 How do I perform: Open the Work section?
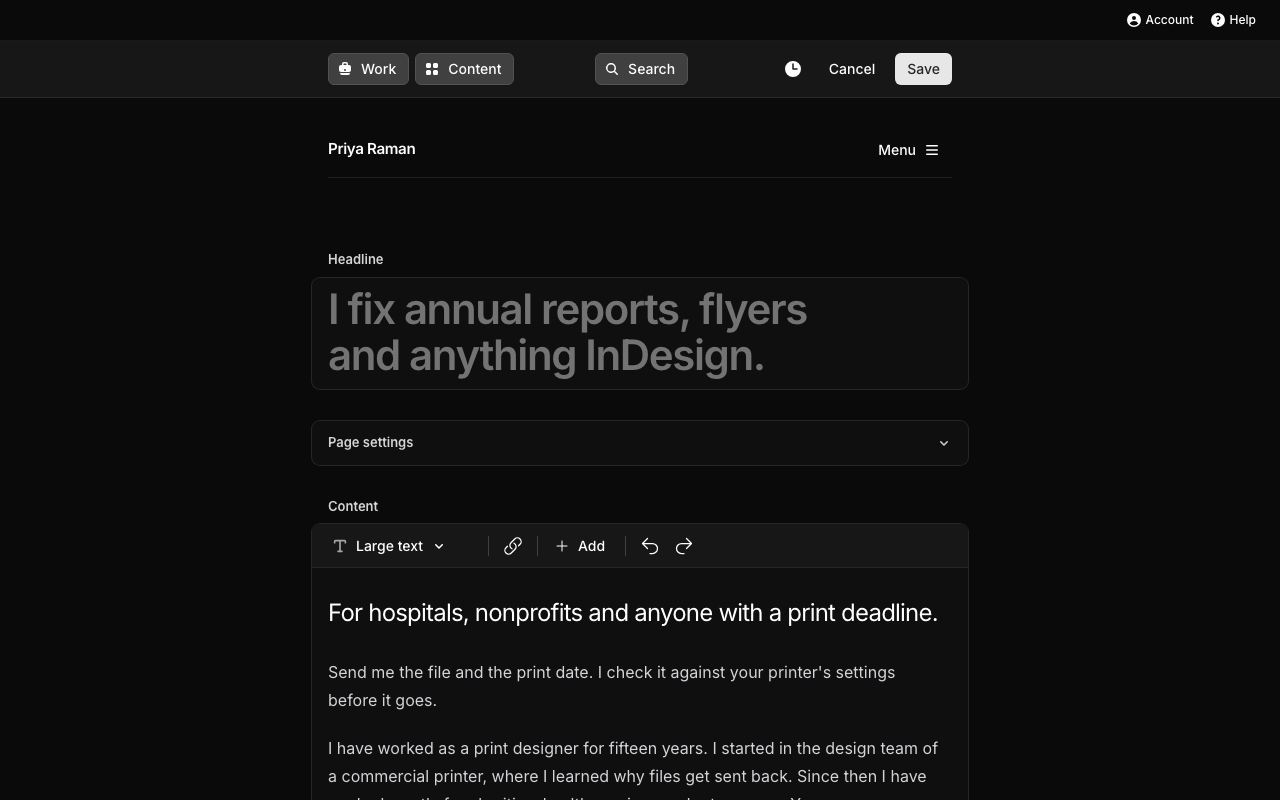pyautogui.click(x=368, y=69)
